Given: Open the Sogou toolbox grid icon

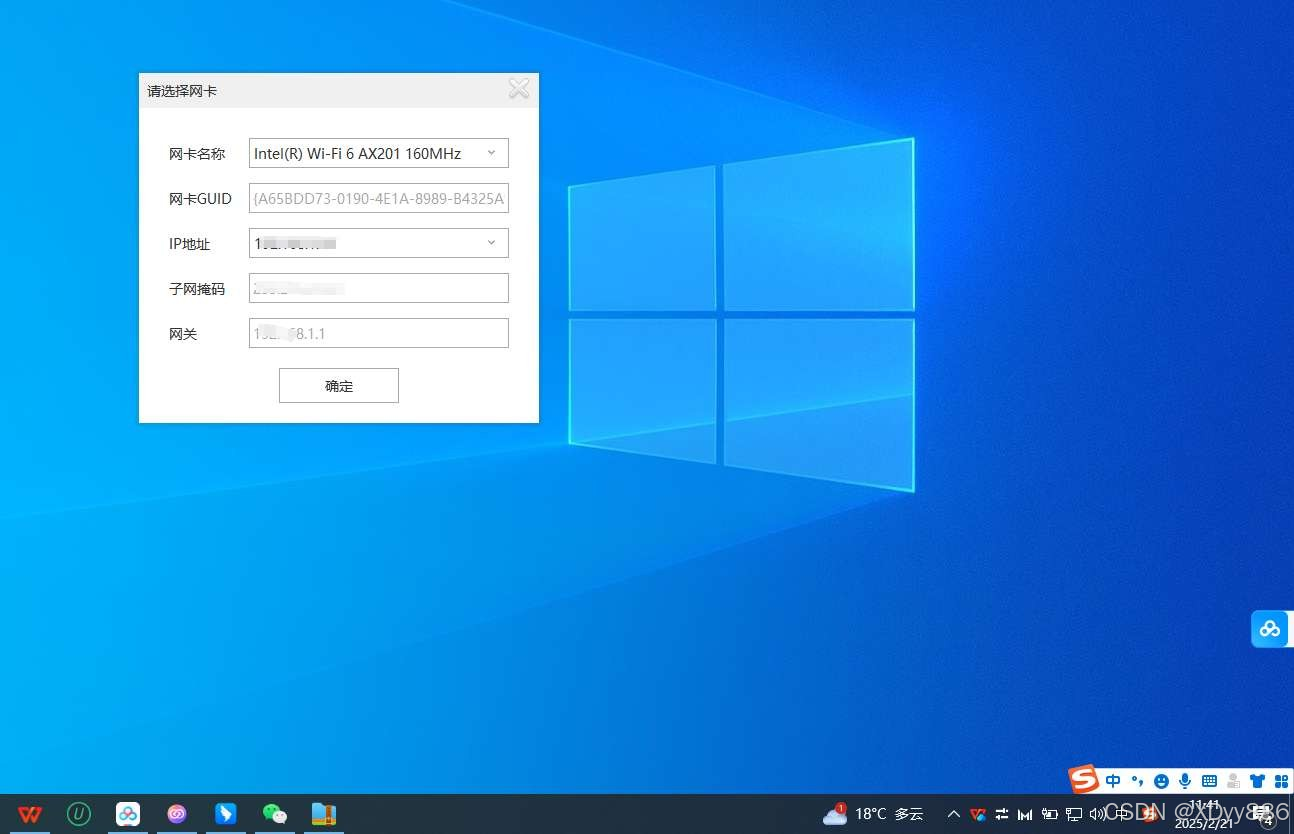Looking at the screenshot, I should [1281, 781].
